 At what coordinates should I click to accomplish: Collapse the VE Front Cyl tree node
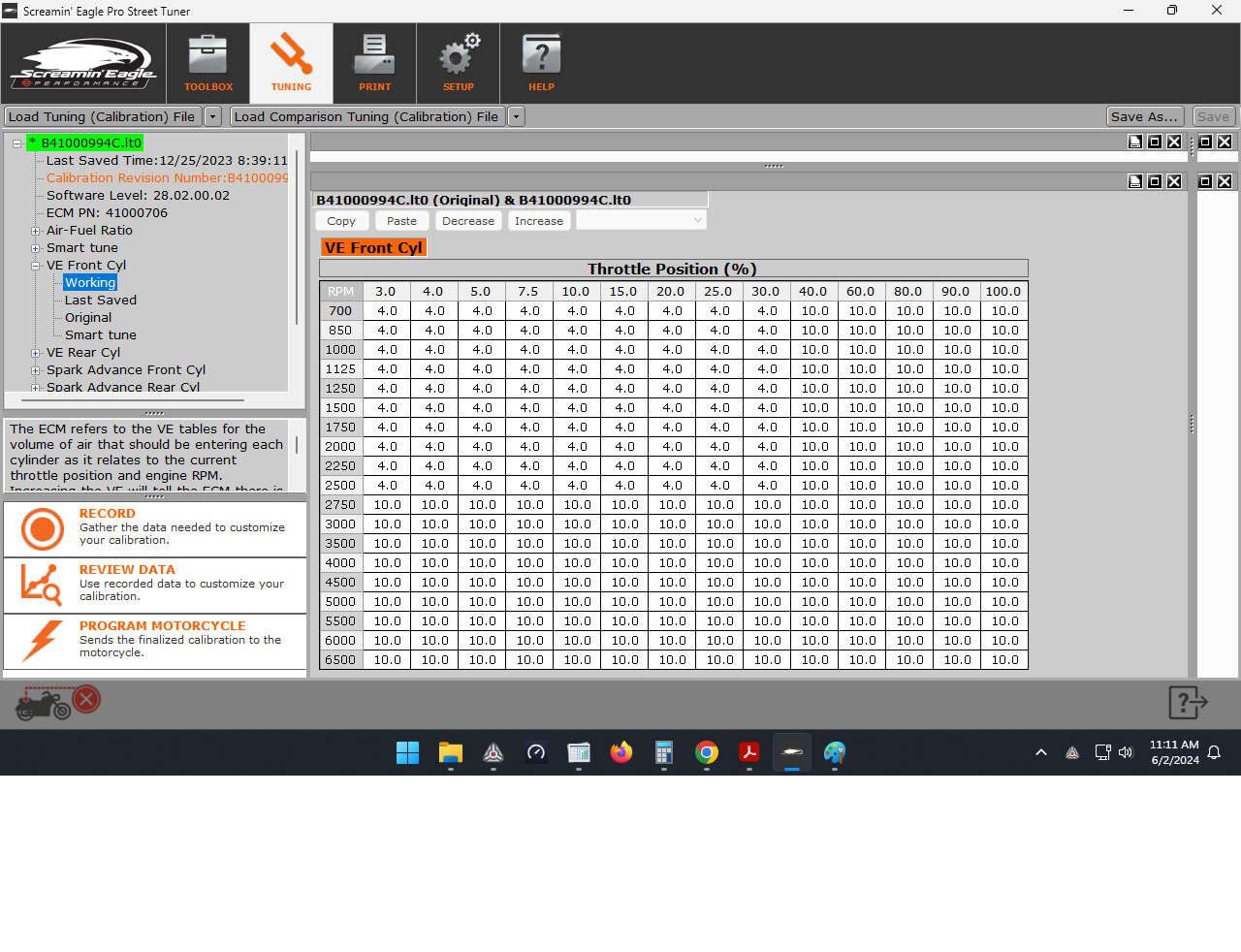tap(36, 266)
